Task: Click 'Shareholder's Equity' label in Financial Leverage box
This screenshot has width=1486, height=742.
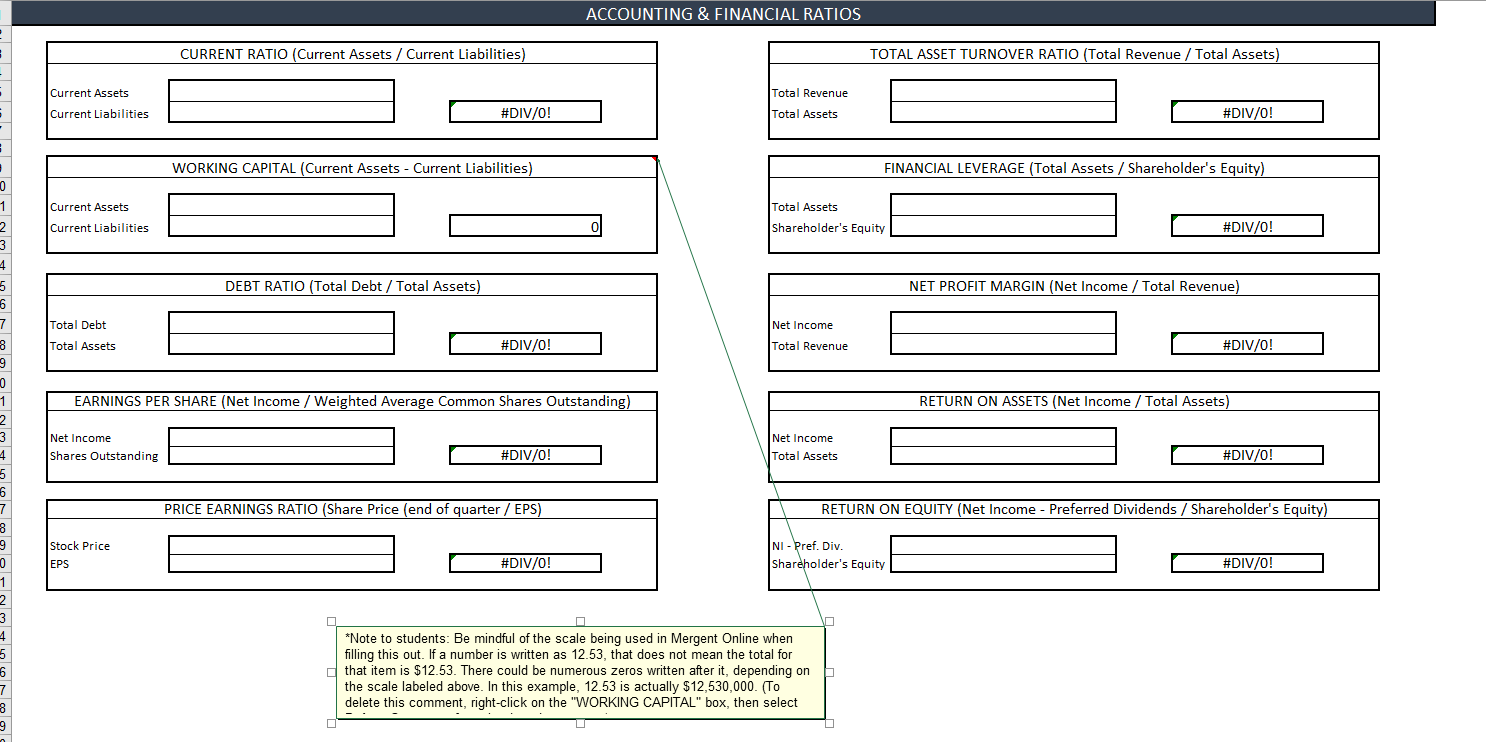Action: click(830, 227)
